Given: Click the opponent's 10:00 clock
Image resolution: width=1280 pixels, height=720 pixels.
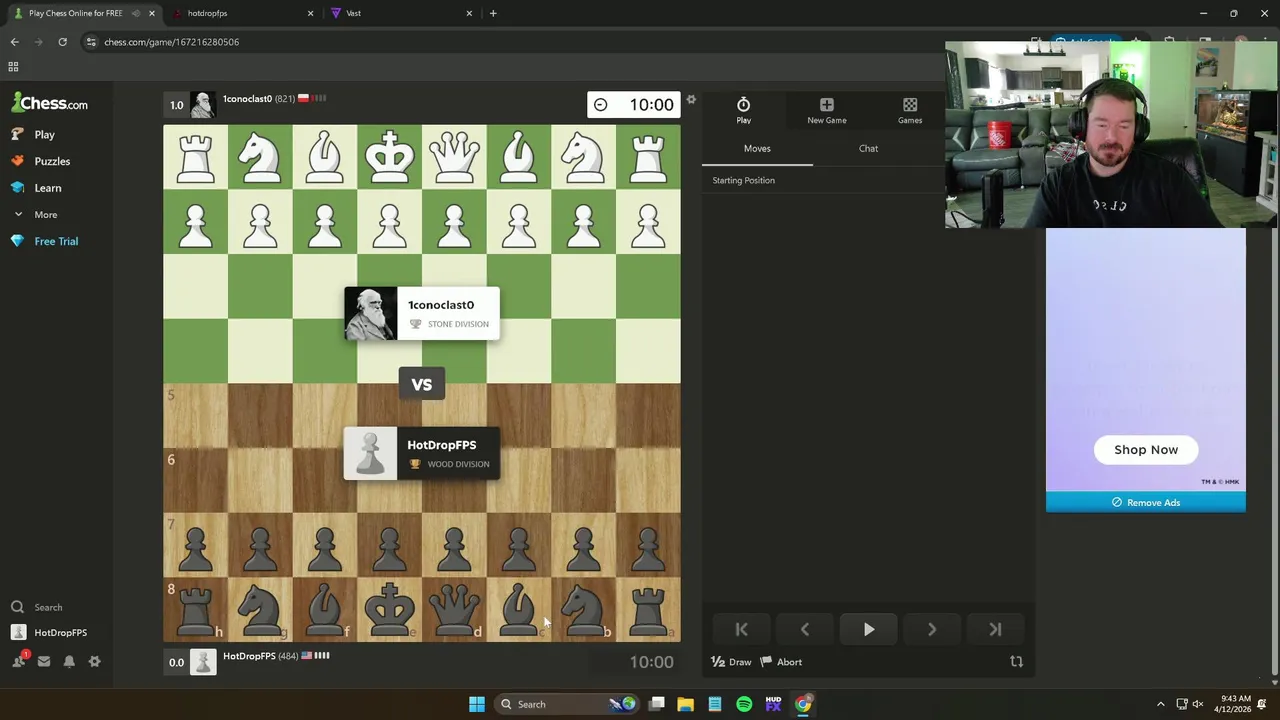Looking at the screenshot, I should coord(634,104).
